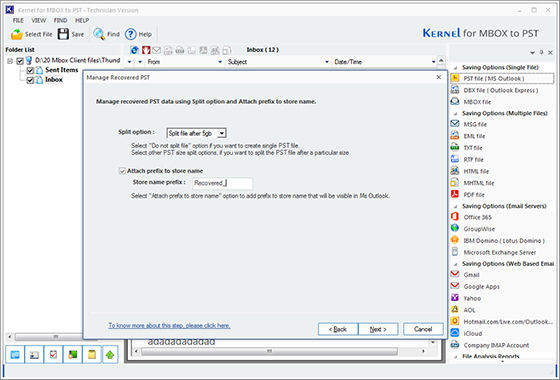The height and width of the screenshot is (380, 560).
Task: Open the FIND menu
Action: pos(60,20)
